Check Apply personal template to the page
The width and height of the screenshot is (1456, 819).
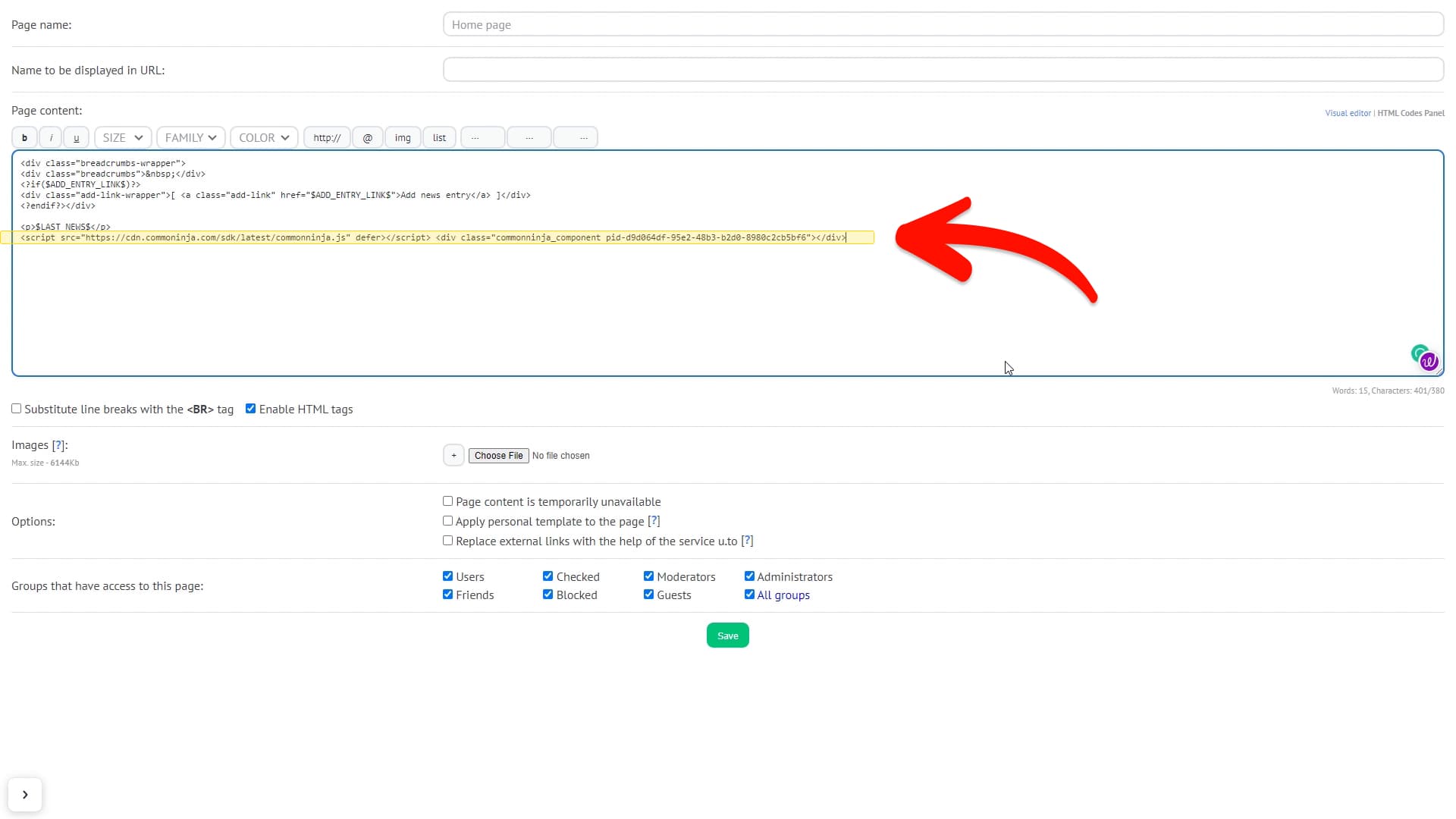[447, 521]
